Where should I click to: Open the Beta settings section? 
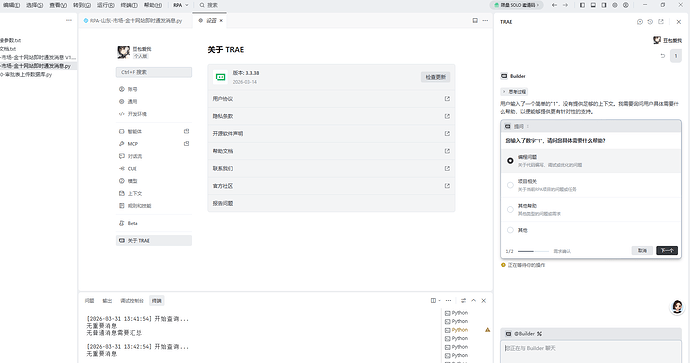click(154, 223)
